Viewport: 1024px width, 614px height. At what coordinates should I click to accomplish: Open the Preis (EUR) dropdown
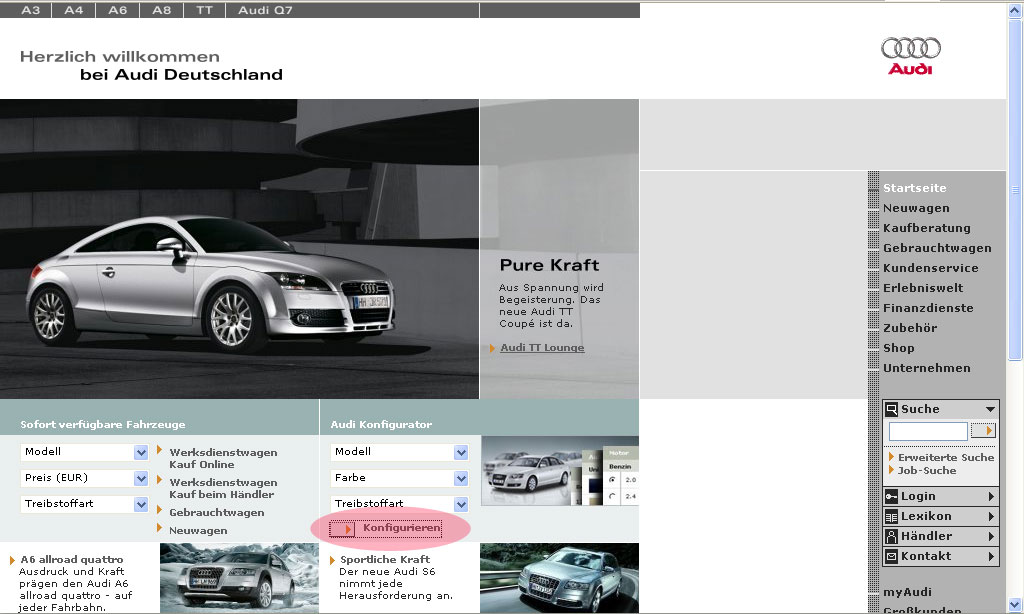pyautogui.click(x=84, y=477)
